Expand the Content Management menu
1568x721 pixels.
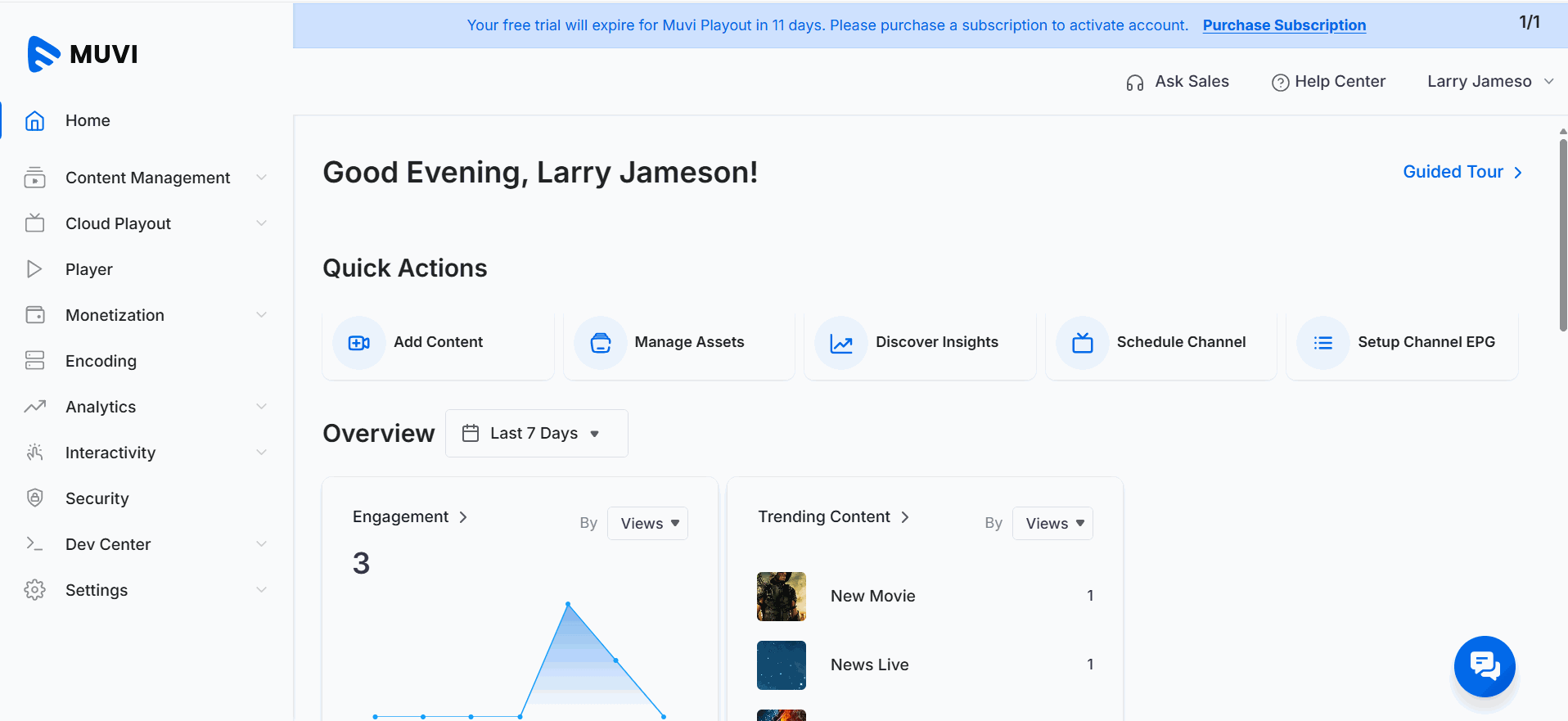[x=147, y=178]
